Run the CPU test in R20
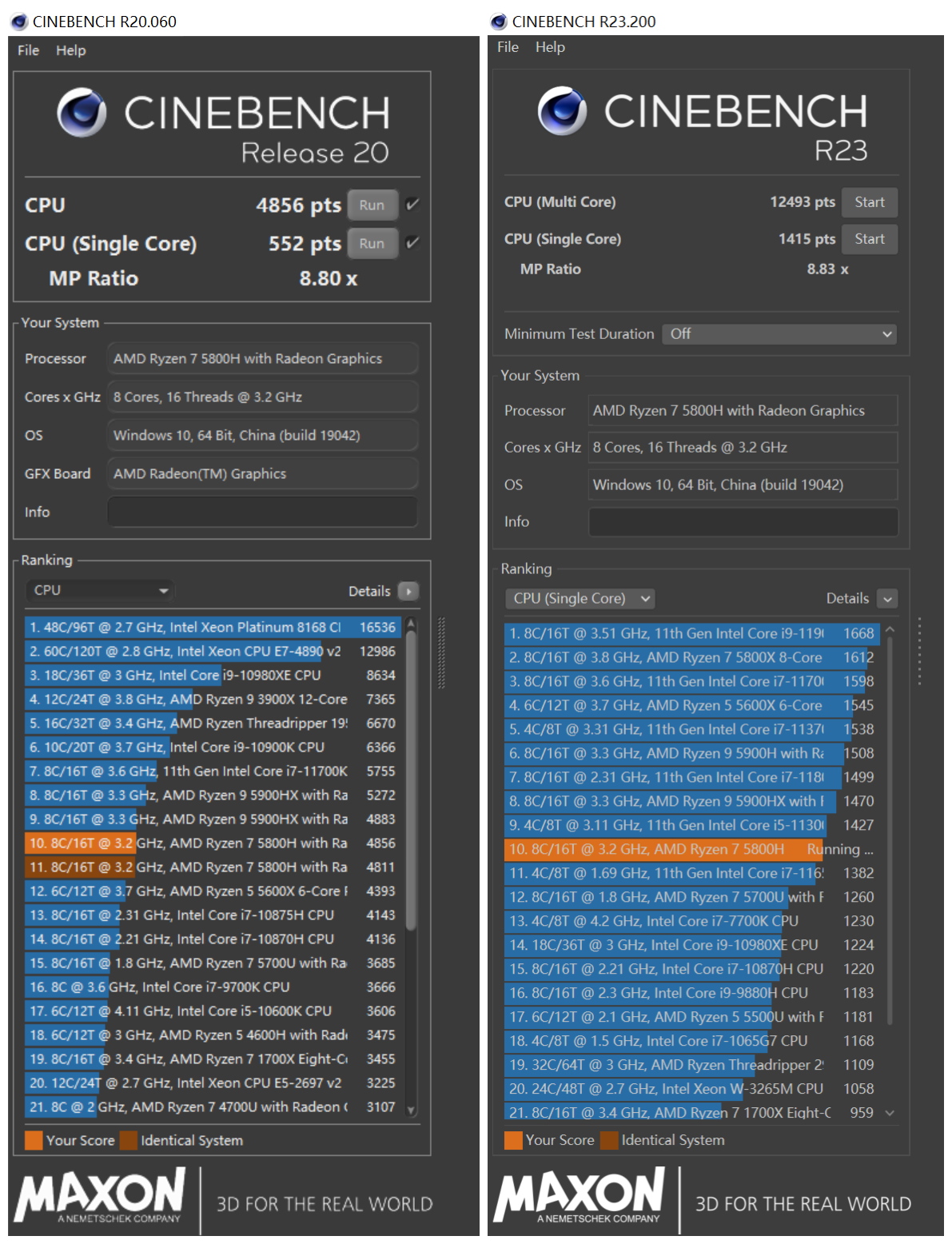This screenshot has width=952, height=1244. 372,205
